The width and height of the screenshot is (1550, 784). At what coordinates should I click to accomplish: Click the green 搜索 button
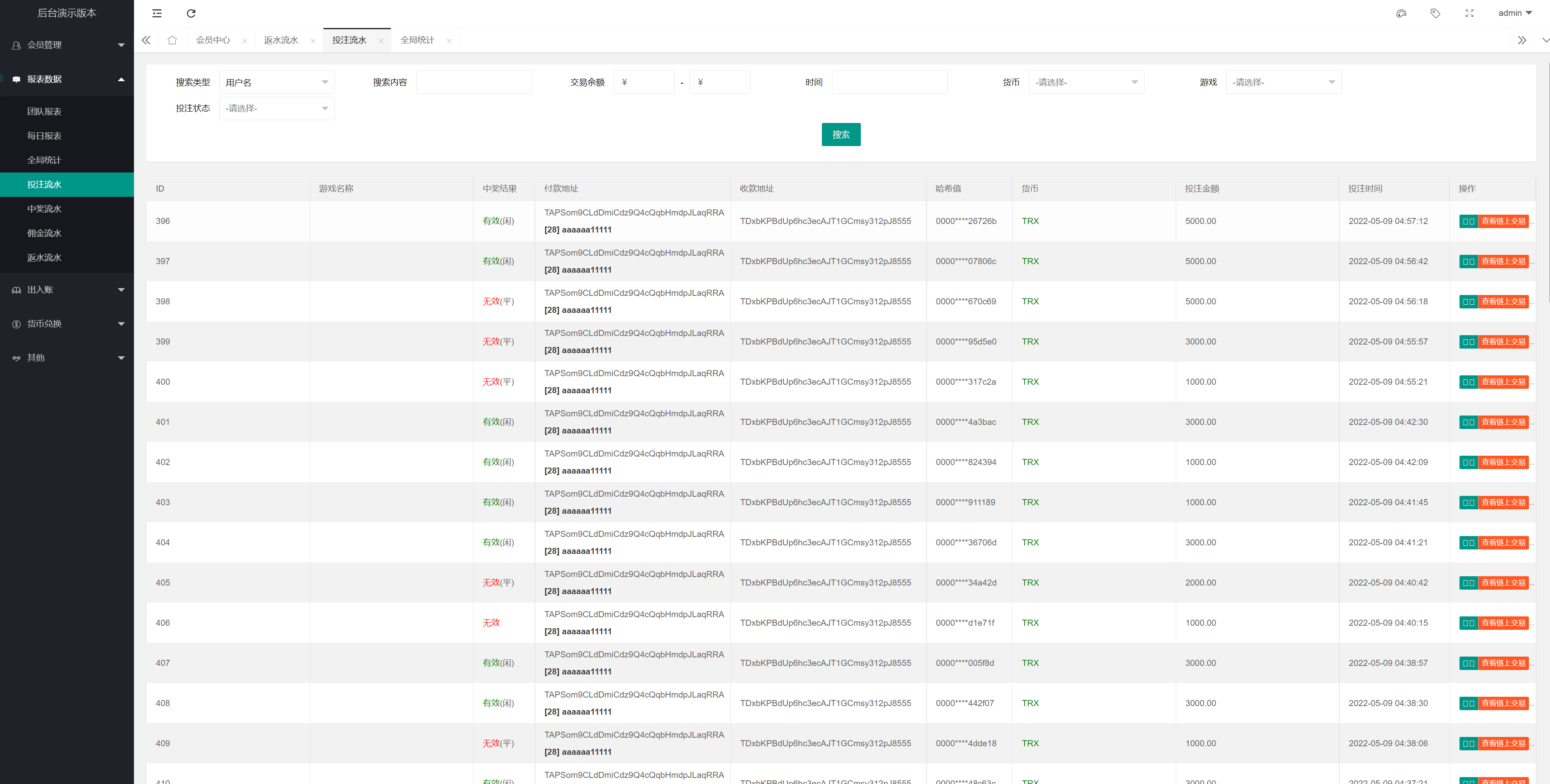click(x=841, y=135)
